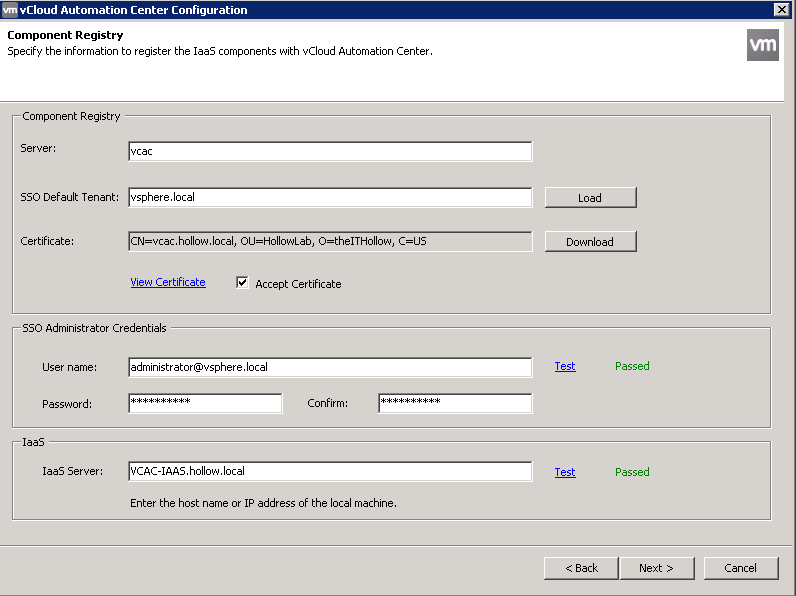This screenshot has width=796, height=596.
Task: Click the dialog title bar text
Action: click(134, 10)
